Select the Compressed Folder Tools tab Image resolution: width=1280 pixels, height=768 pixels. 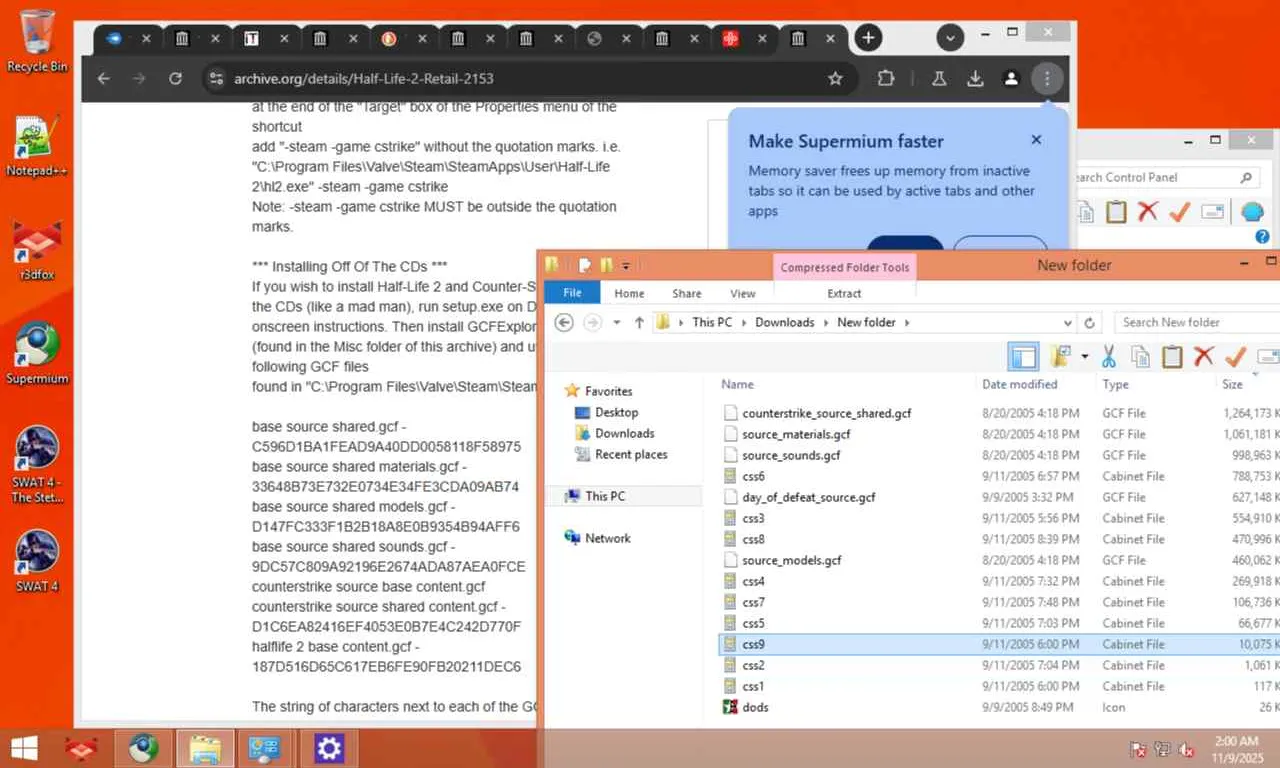click(845, 267)
